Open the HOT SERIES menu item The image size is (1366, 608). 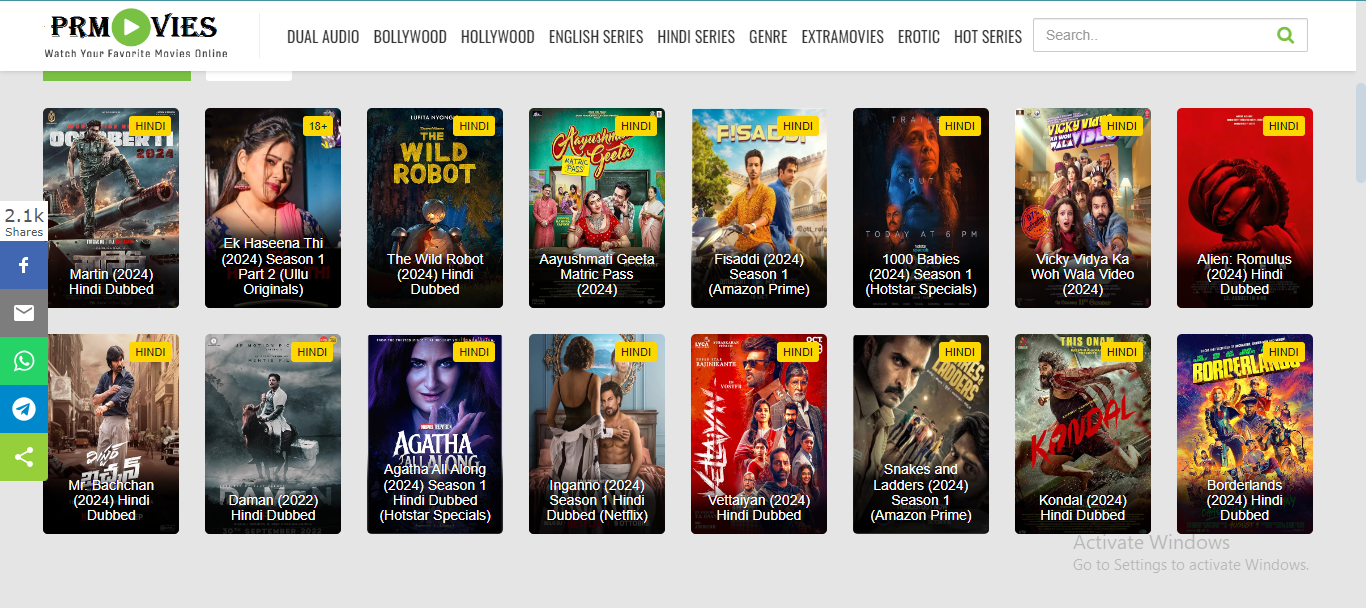[x=988, y=37]
